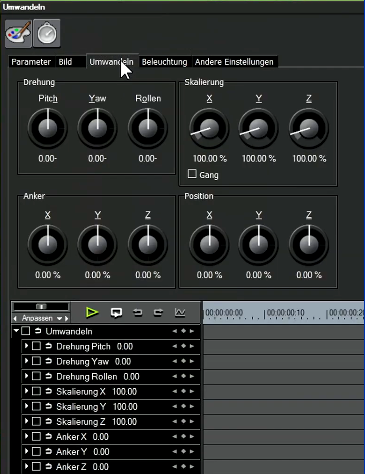Click the paint palette effects icon
365x474 pixels.
pyautogui.click(x=18, y=33)
